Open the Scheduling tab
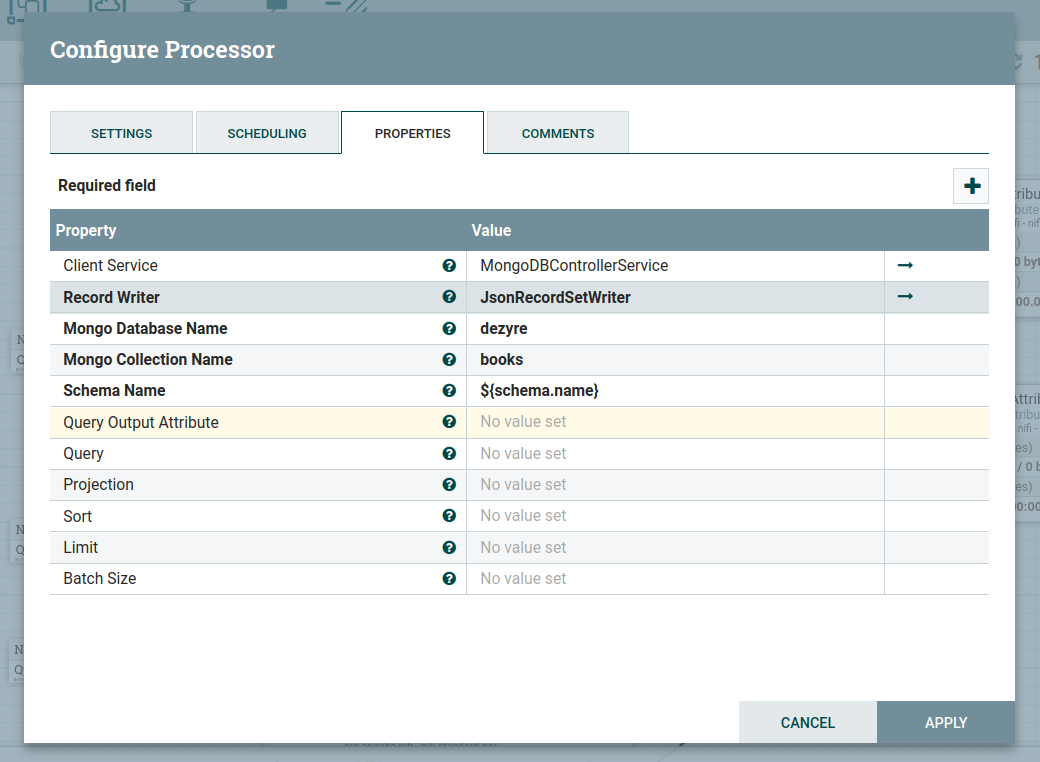 267,133
